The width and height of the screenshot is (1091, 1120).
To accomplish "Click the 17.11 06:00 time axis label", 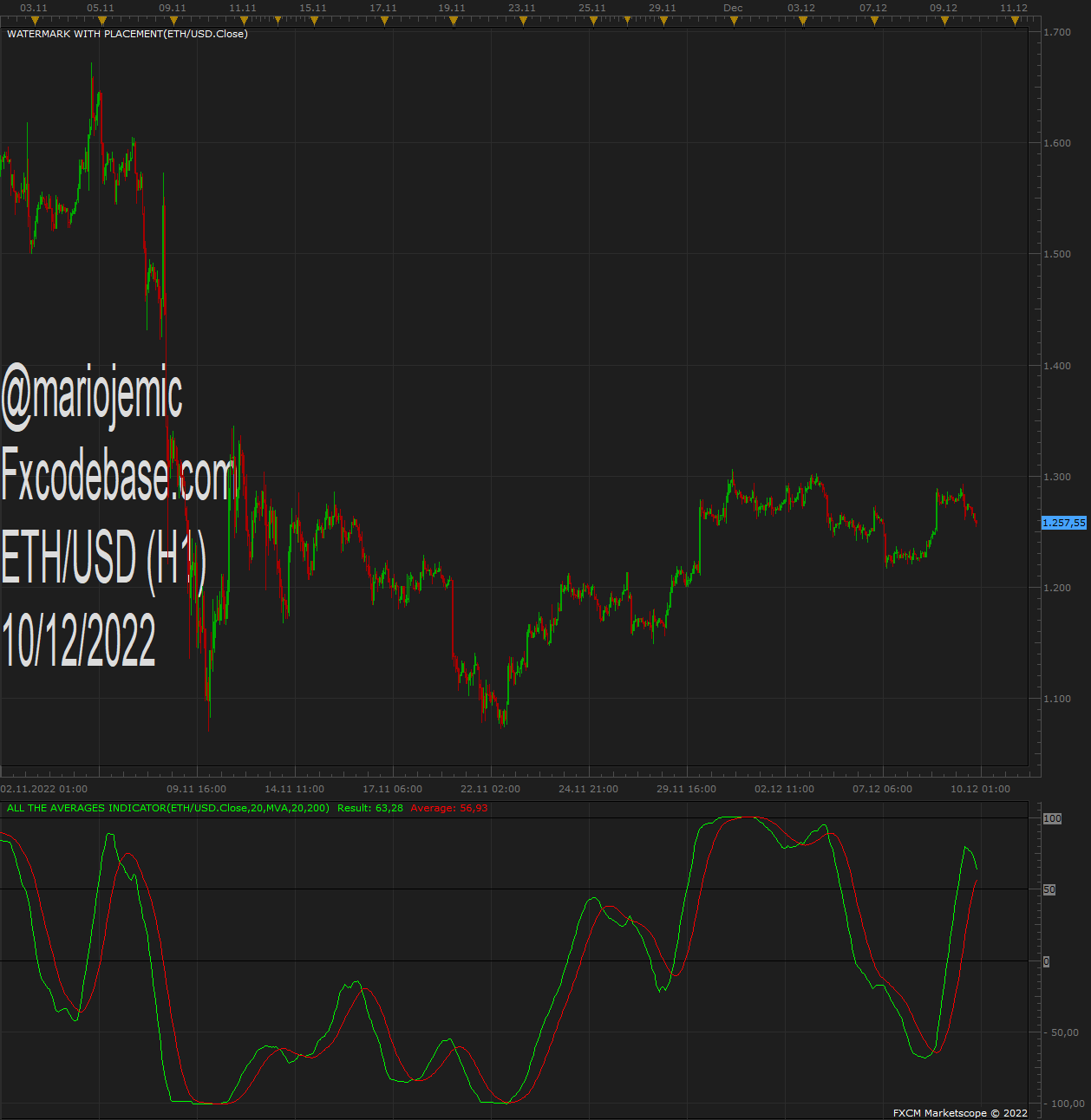I will pyautogui.click(x=393, y=789).
